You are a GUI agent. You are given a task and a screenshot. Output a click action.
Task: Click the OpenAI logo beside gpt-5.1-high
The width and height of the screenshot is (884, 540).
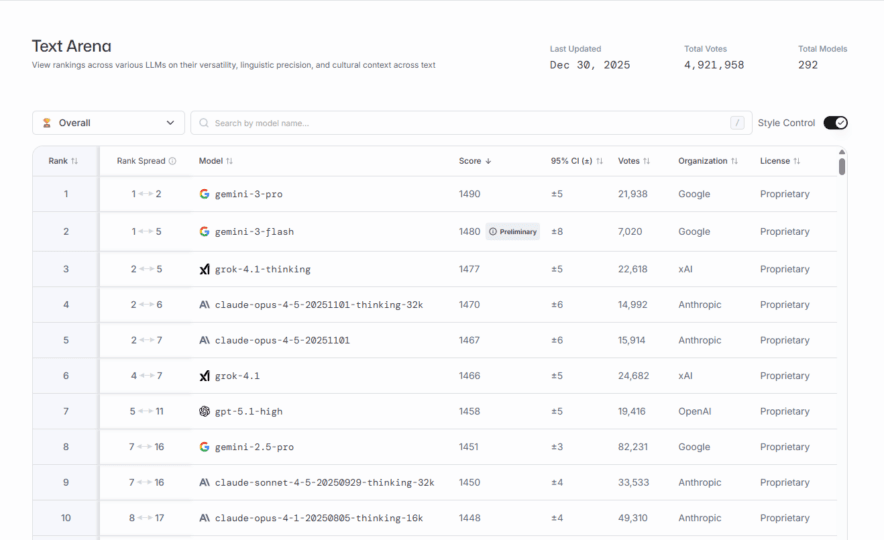(x=204, y=411)
